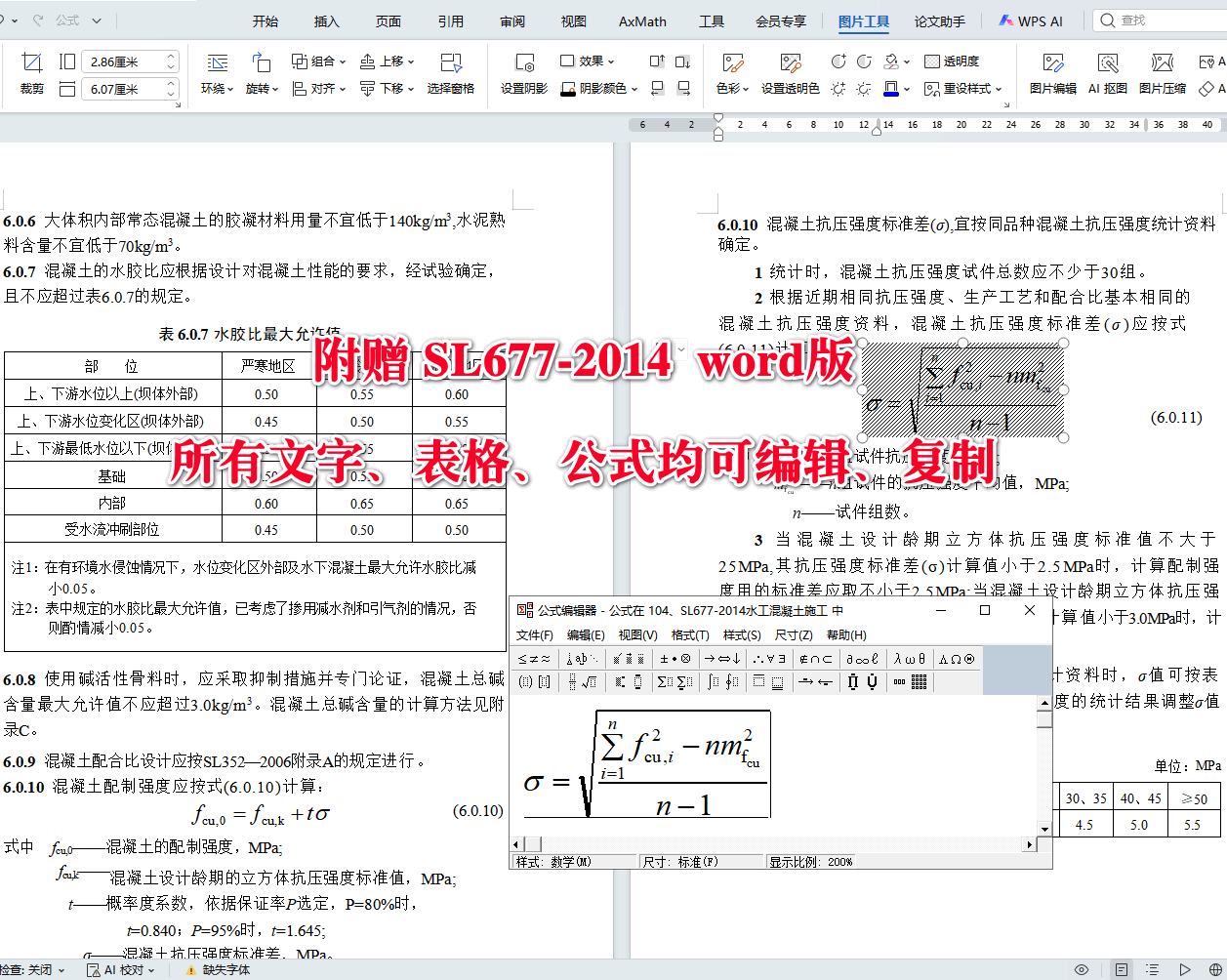Open lowercase Greek palette (λωθ)

point(911,659)
